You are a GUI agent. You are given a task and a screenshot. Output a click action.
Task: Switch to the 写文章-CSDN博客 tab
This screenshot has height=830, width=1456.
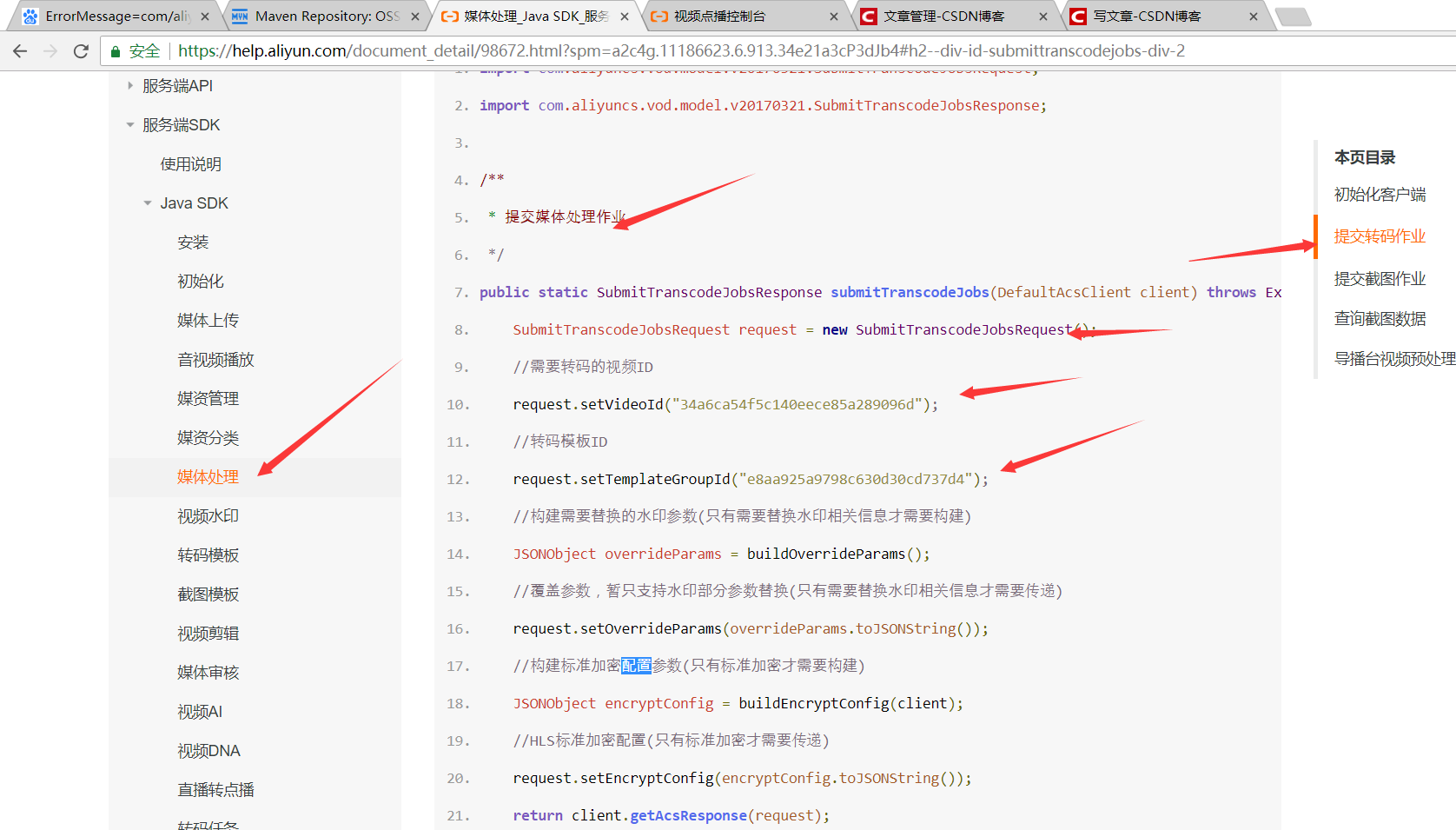1165,17
